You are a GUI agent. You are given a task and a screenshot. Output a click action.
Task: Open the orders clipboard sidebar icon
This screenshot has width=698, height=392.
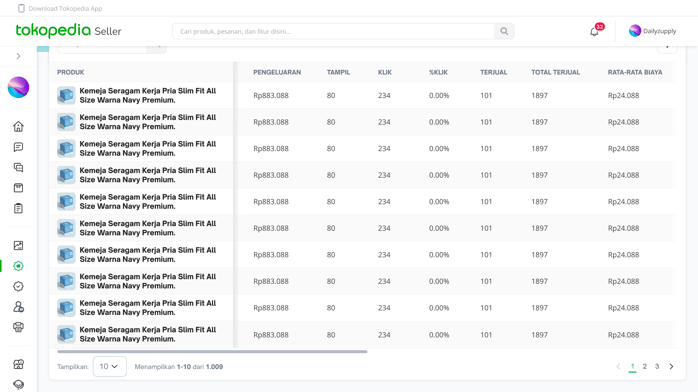pyautogui.click(x=18, y=208)
